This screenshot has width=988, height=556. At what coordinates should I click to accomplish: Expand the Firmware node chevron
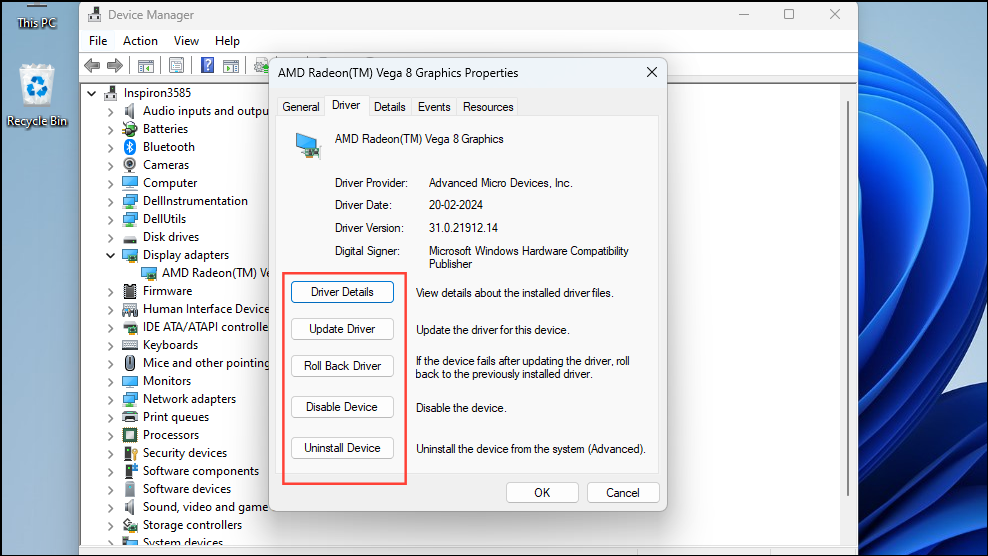110,292
